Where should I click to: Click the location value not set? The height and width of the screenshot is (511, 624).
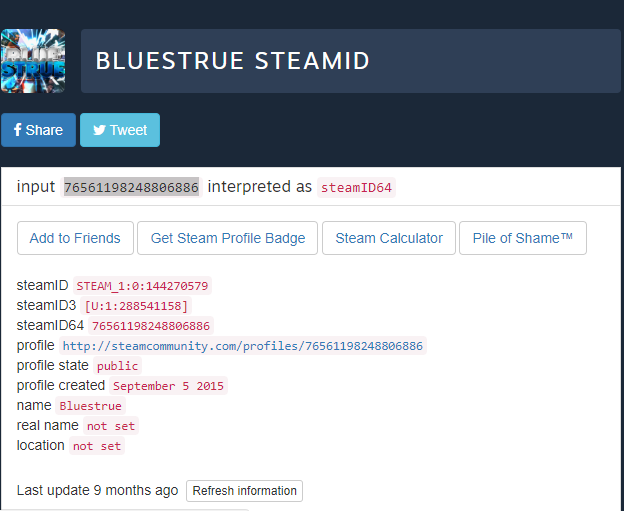tap(97, 446)
